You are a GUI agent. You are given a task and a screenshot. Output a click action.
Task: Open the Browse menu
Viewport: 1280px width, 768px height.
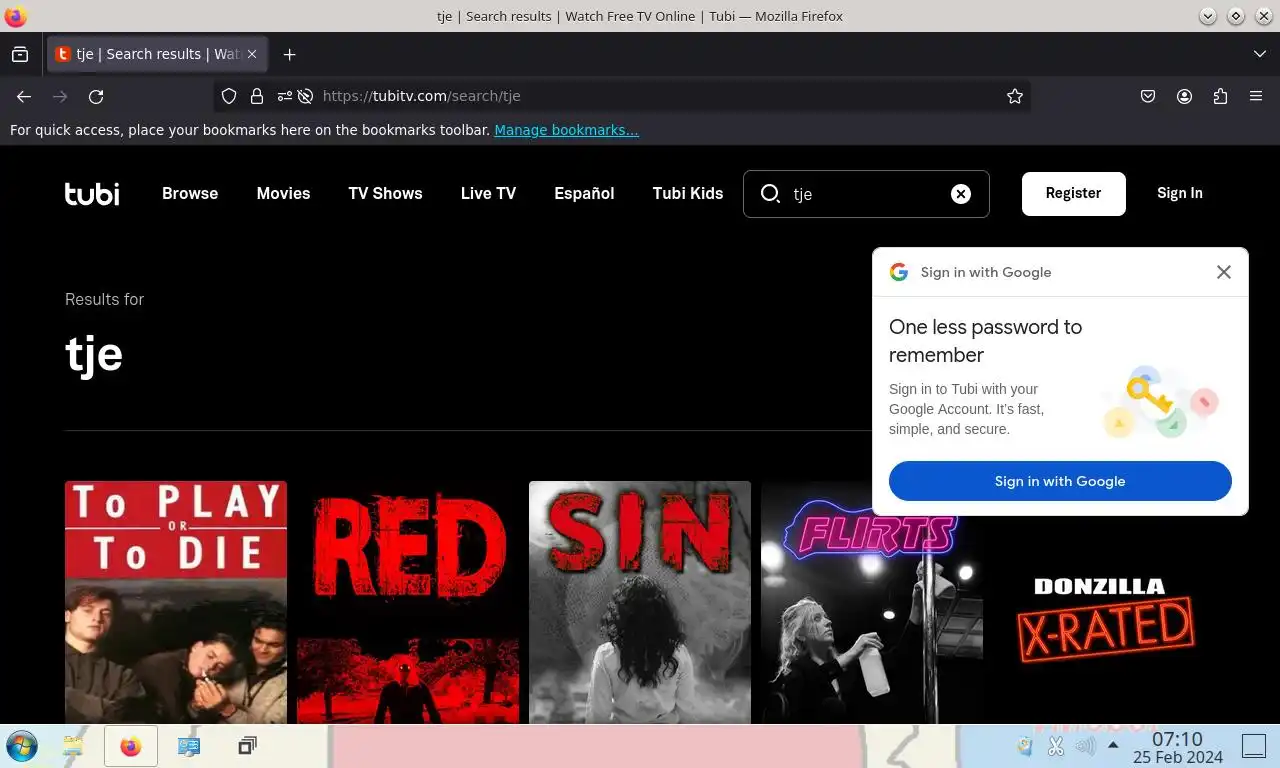[x=190, y=194]
